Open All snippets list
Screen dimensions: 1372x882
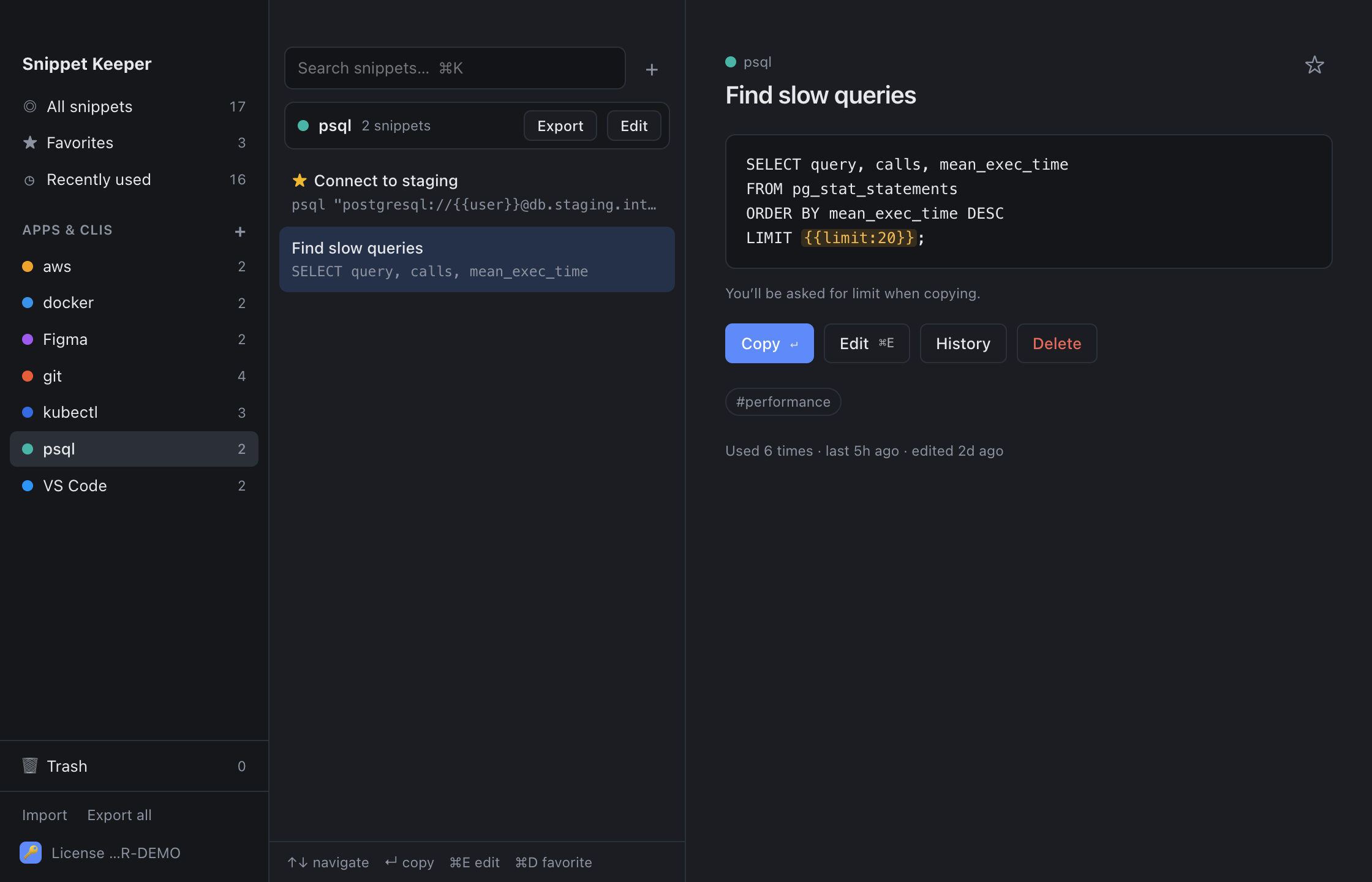134,107
